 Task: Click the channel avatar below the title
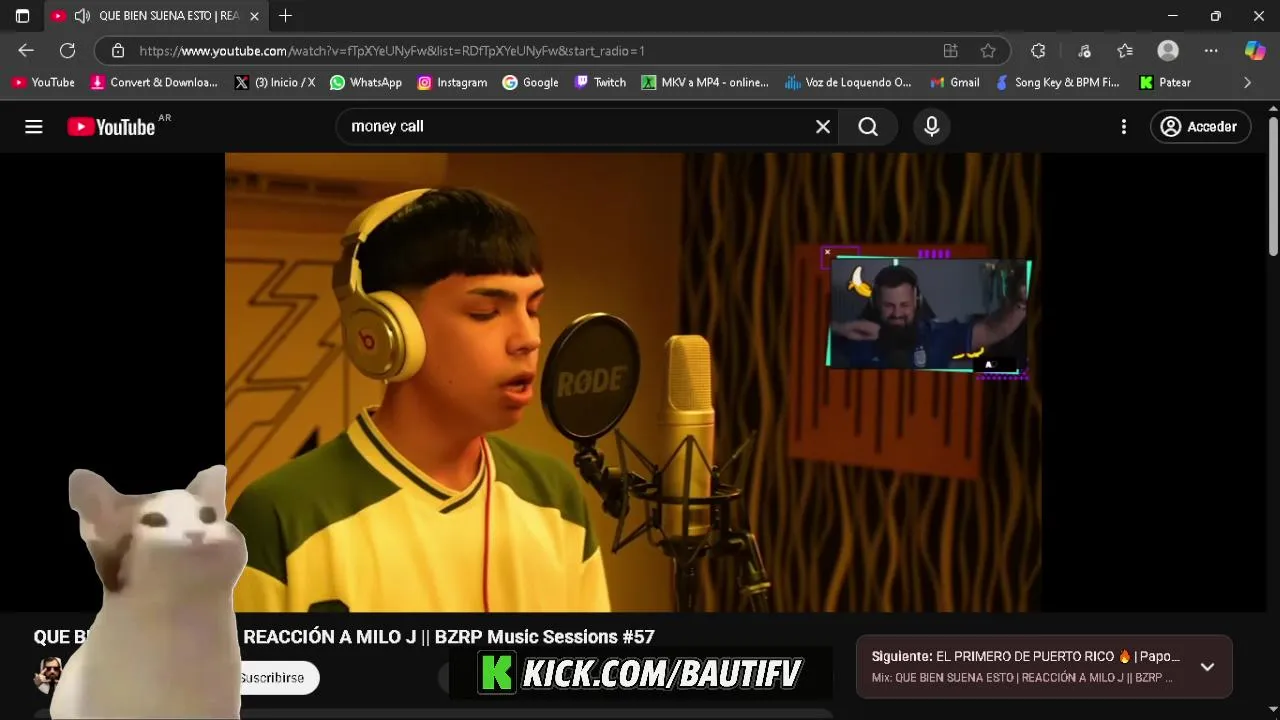(x=47, y=677)
